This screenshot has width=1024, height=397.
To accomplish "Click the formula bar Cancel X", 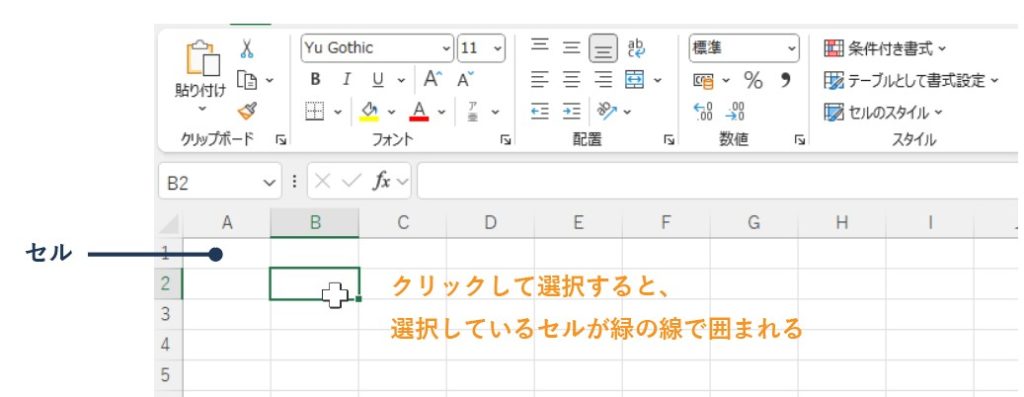I will [322, 182].
